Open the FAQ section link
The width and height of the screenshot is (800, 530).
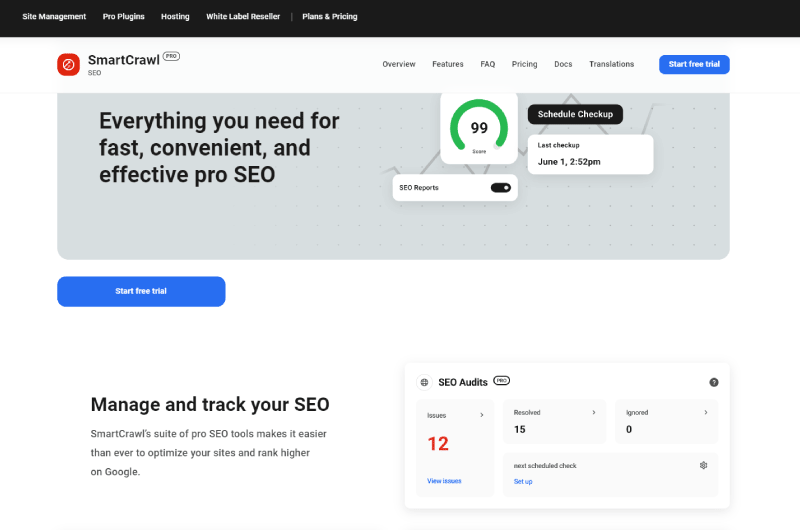pyautogui.click(x=488, y=64)
